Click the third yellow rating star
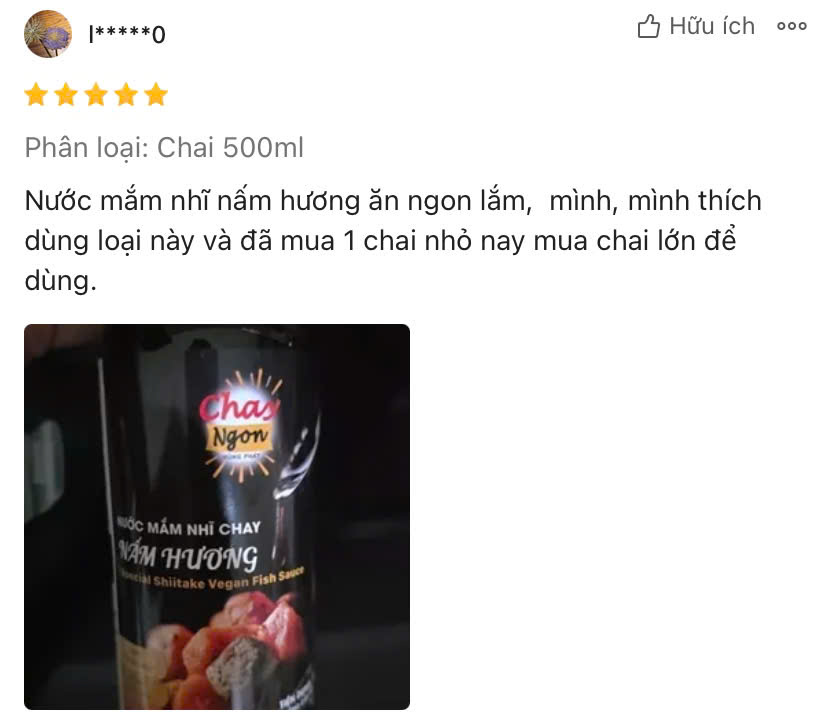The height and width of the screenshot is (725, 828). pos(97,95)
